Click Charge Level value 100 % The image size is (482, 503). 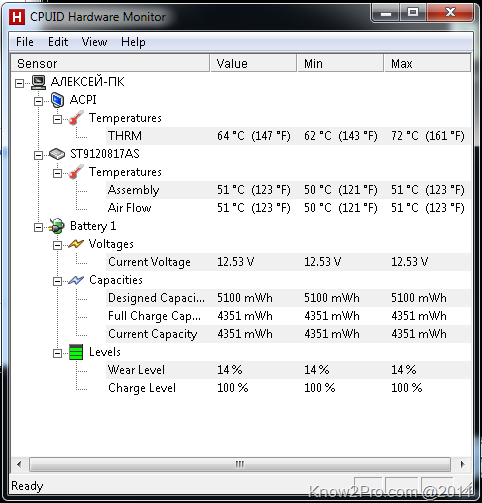tap(233, 388)
